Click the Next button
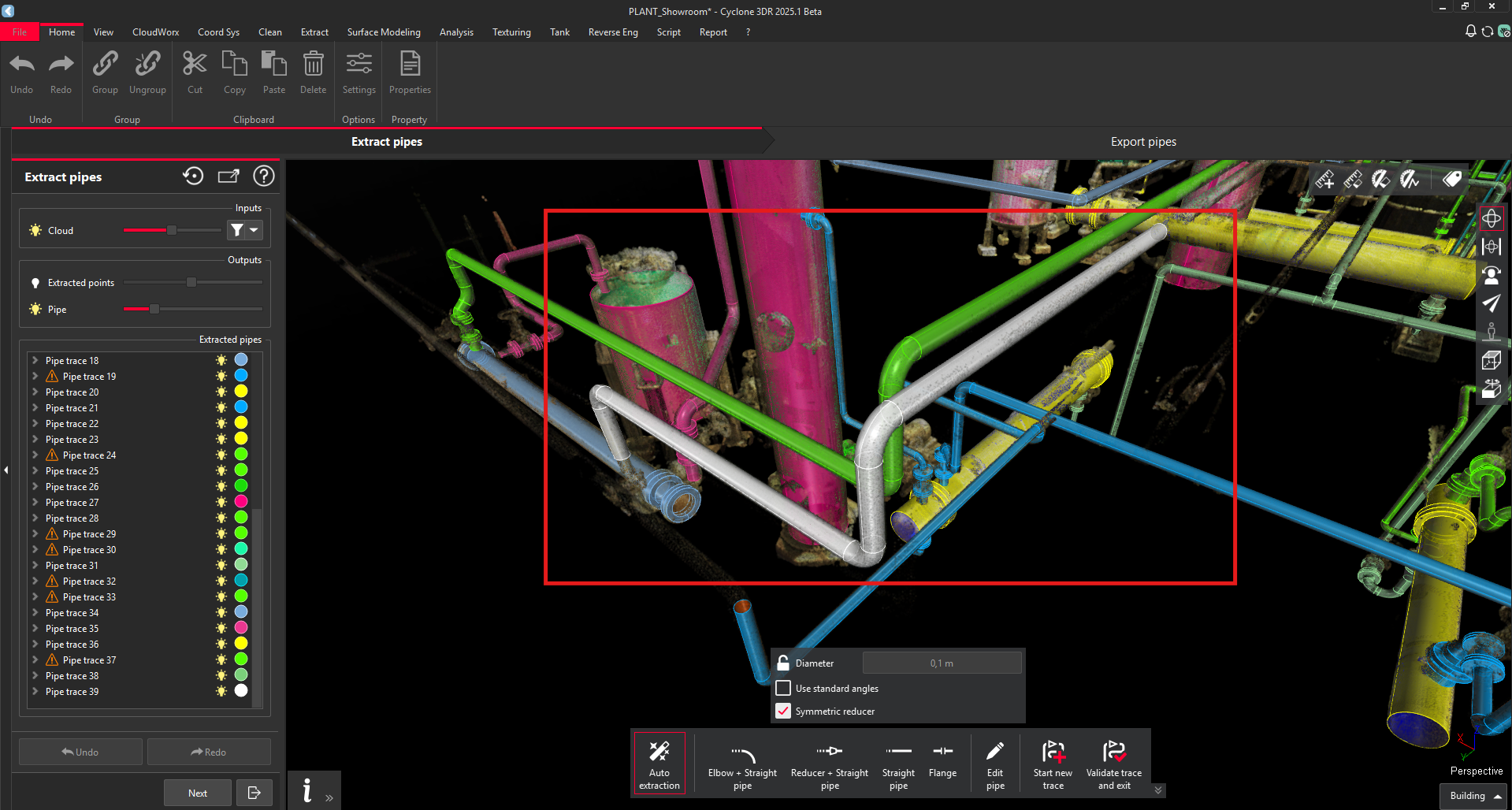The width and height of the screenshot is (1512, 810). [x=197, y=793]
